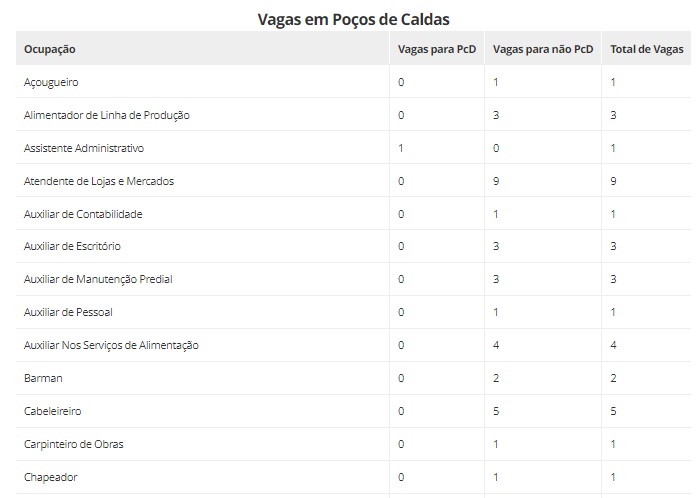Click total vacancies value for Atendente de Lojas
697x498 pixels.
[614, 181]
